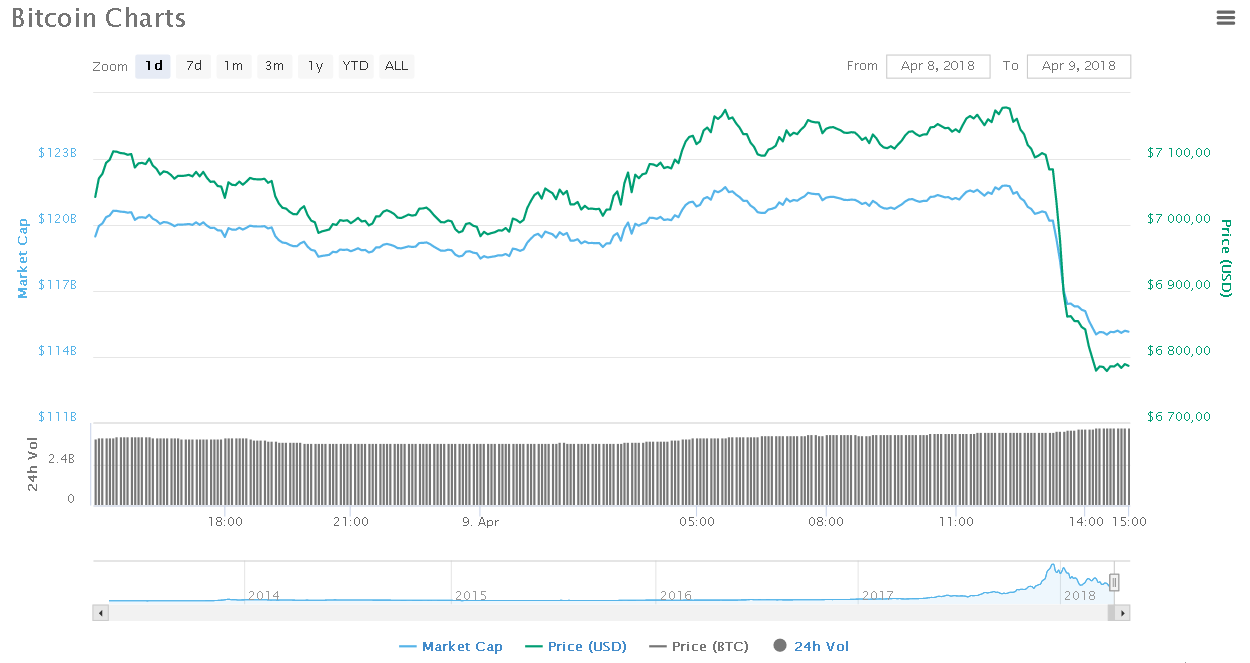This screenshot has width=1250, height=663.
Task: Toggle 24h Vol series in legend
Action: 811,647
